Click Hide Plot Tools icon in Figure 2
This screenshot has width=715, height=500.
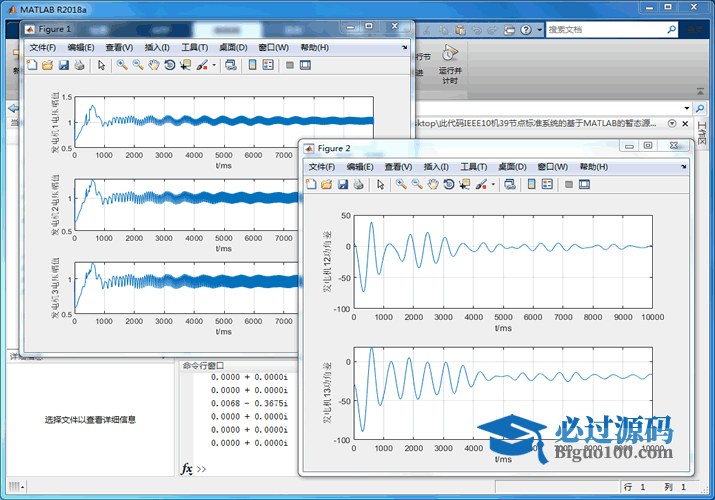(569, 184)
